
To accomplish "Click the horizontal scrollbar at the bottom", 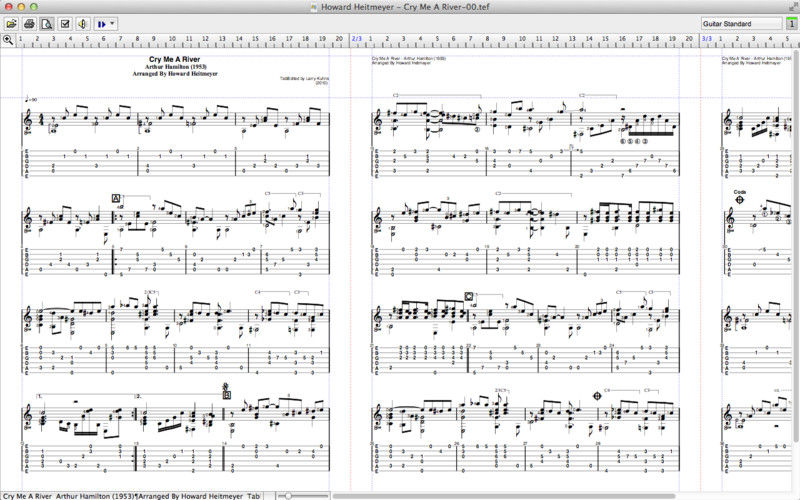I will [x=503, y=495].
